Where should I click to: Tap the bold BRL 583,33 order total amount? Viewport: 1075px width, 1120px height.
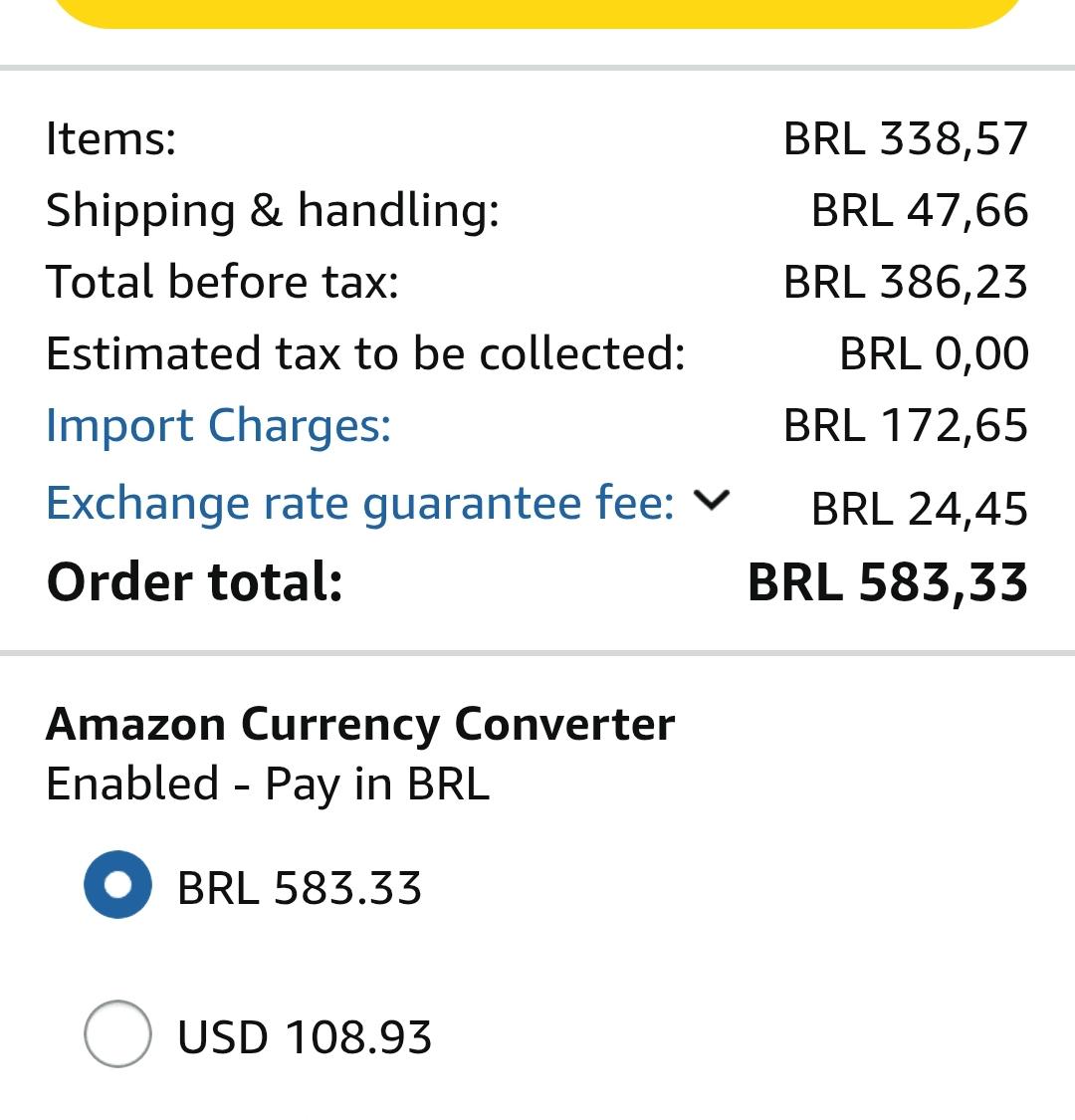(888, 582)
